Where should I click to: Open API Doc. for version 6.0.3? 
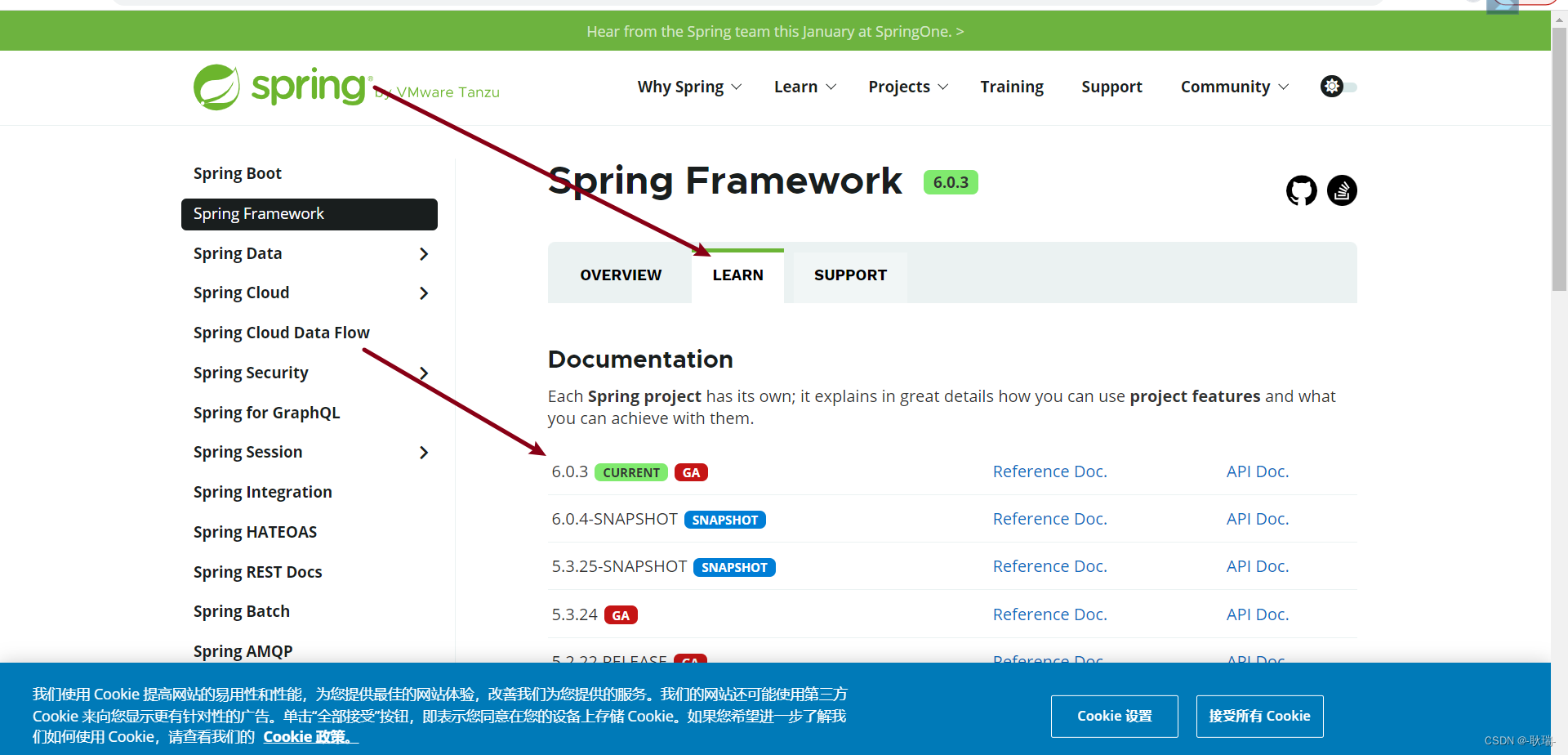(1257, 471)
